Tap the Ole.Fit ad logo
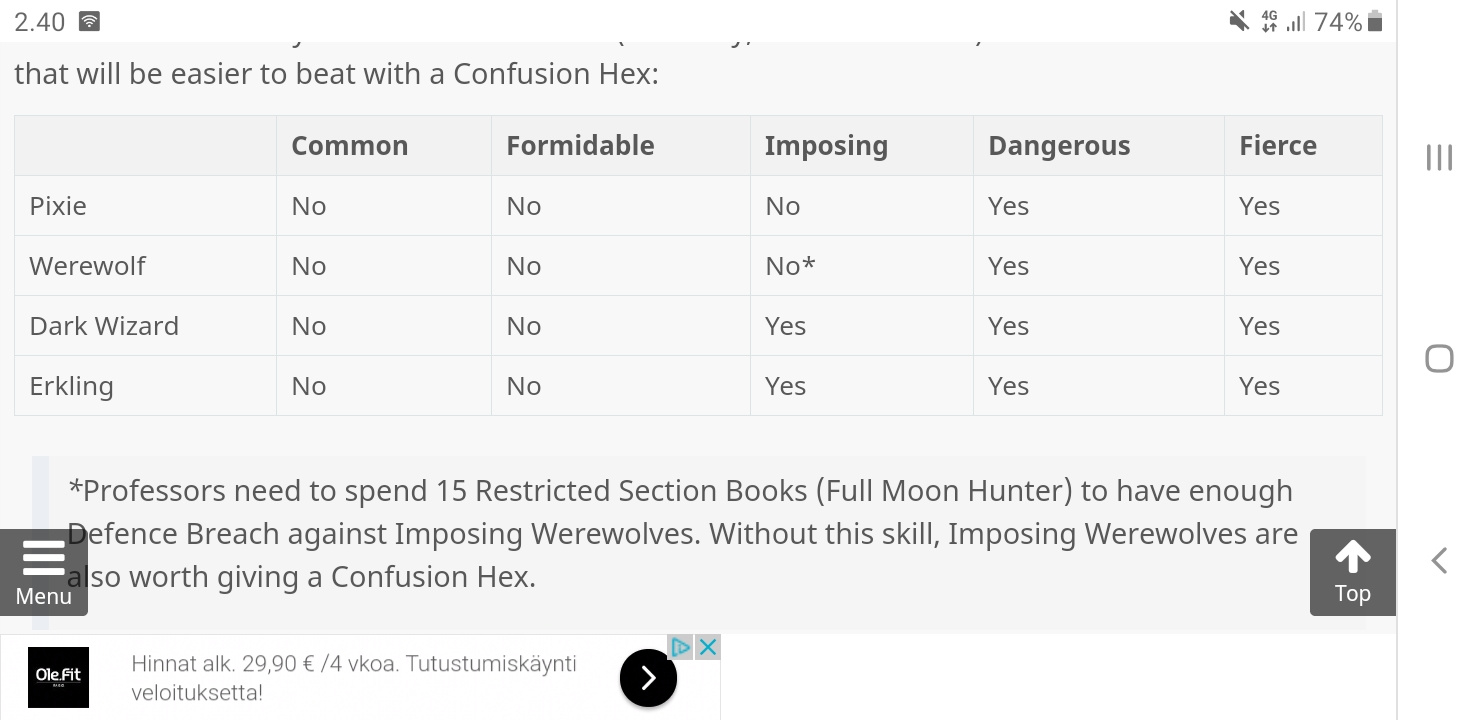This screenshot has width=1480, height=720. click(x=58, y=677)
